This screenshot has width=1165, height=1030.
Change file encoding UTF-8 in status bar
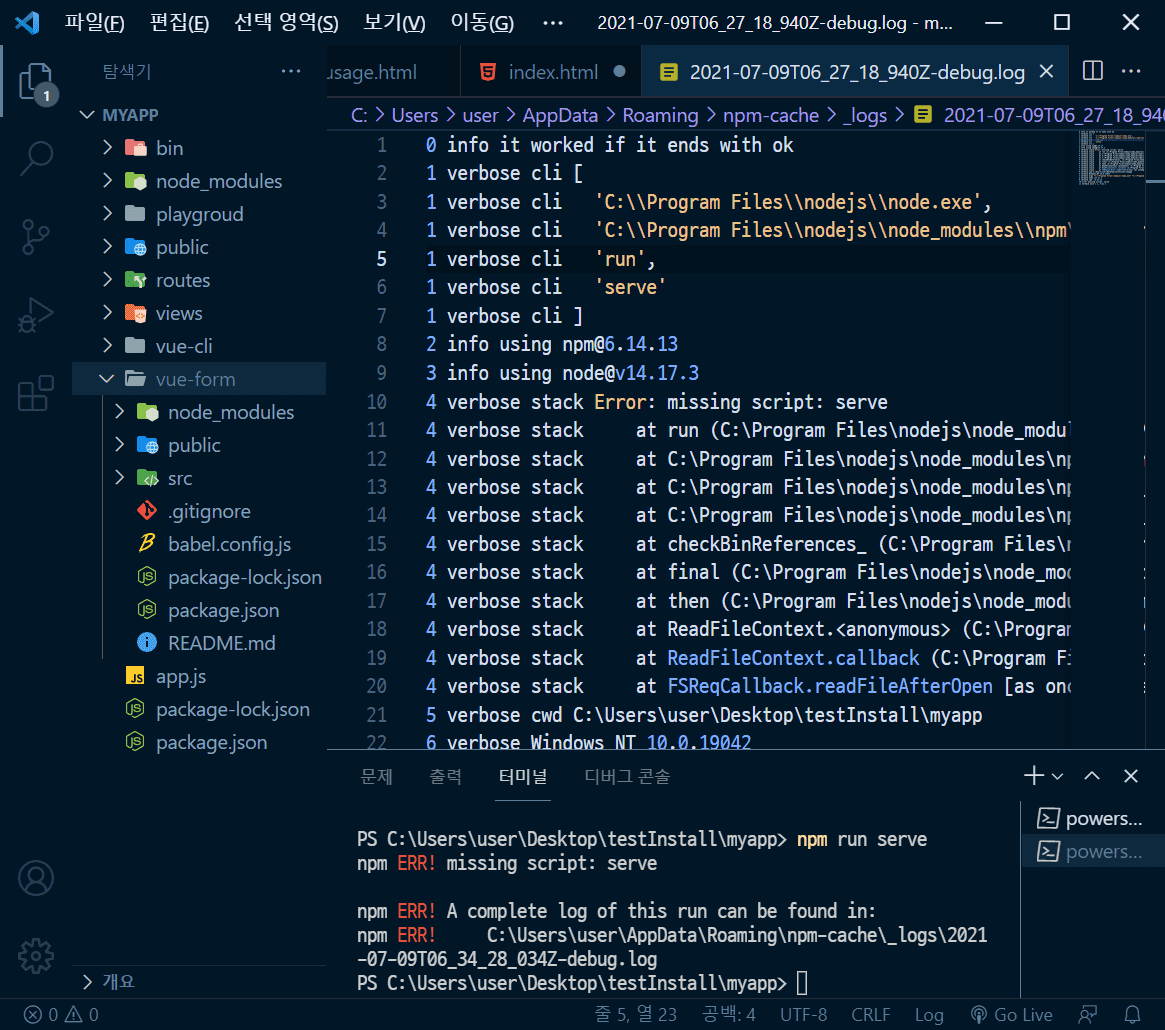coord(803,1014)
